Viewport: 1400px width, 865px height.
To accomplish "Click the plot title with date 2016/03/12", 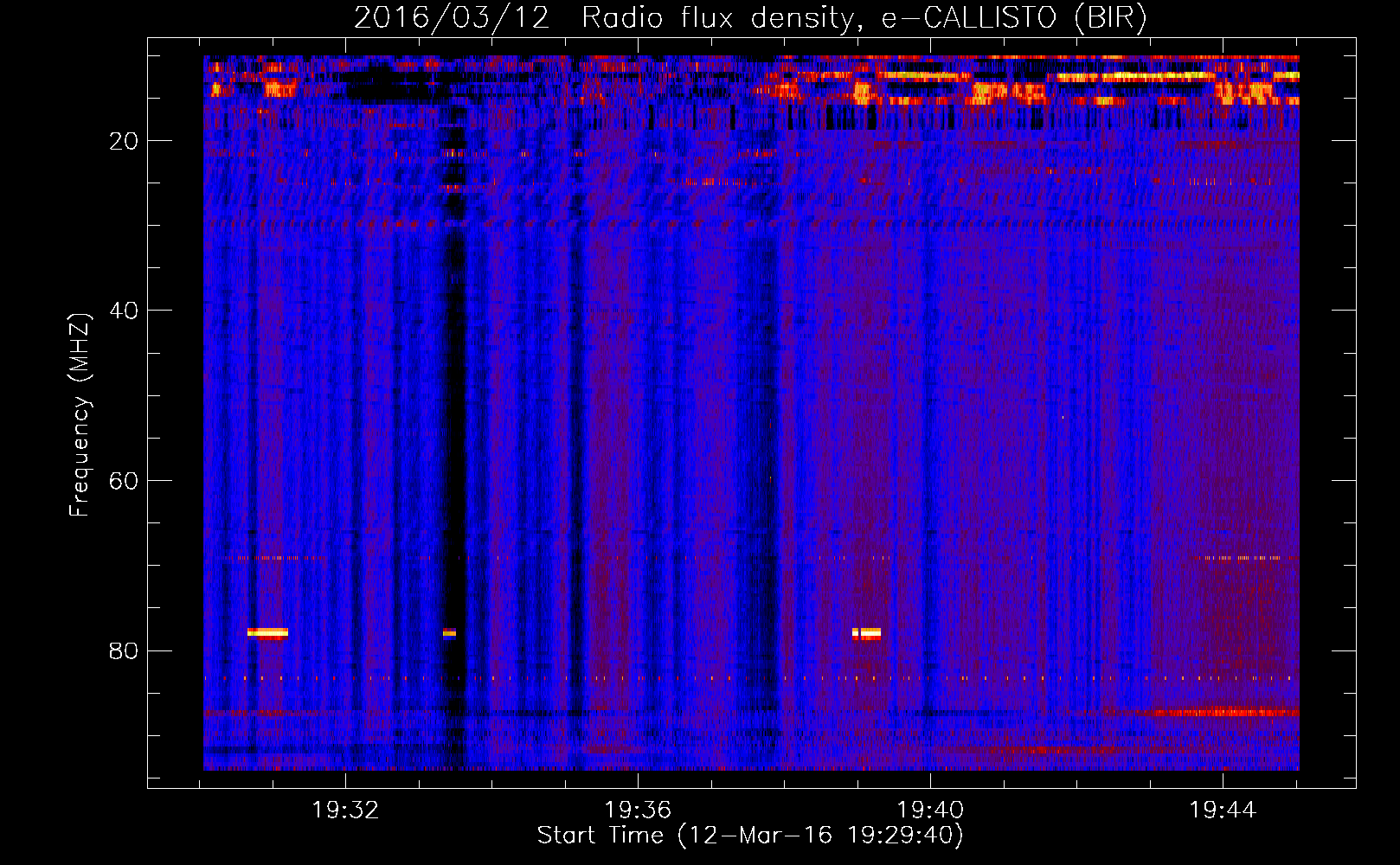I will (x=750, y=17).
